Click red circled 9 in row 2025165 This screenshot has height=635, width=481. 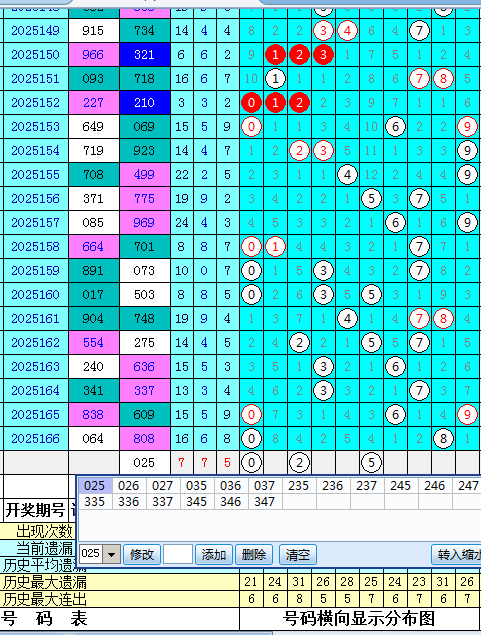467,415
